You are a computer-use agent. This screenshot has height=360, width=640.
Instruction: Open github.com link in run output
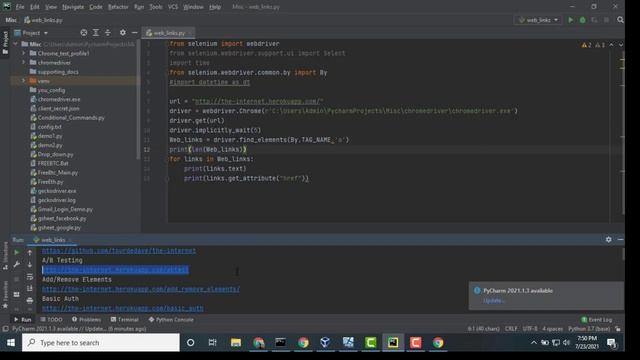point(119,251)
